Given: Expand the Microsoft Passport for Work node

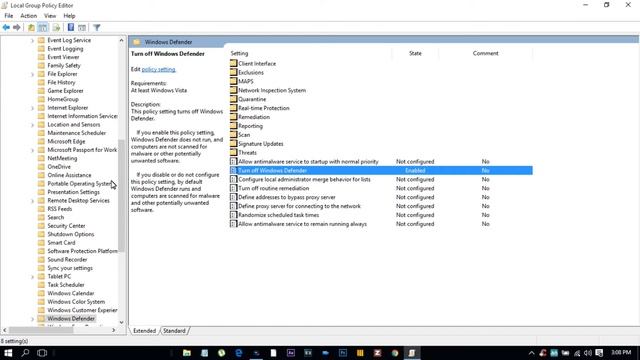Looking at the screenshot, I should (32, 150).
